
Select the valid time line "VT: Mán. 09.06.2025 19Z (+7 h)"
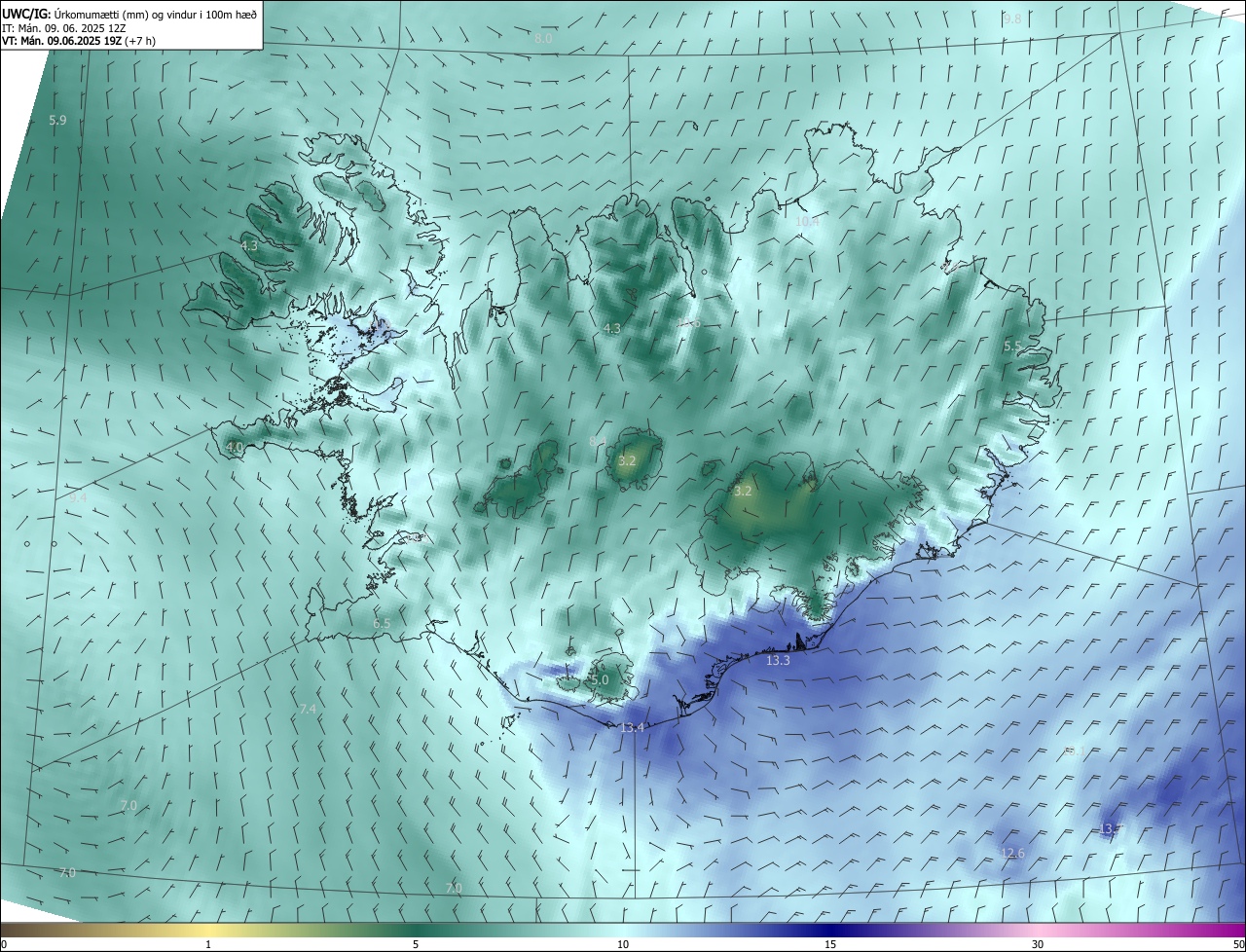click(77, 43)
